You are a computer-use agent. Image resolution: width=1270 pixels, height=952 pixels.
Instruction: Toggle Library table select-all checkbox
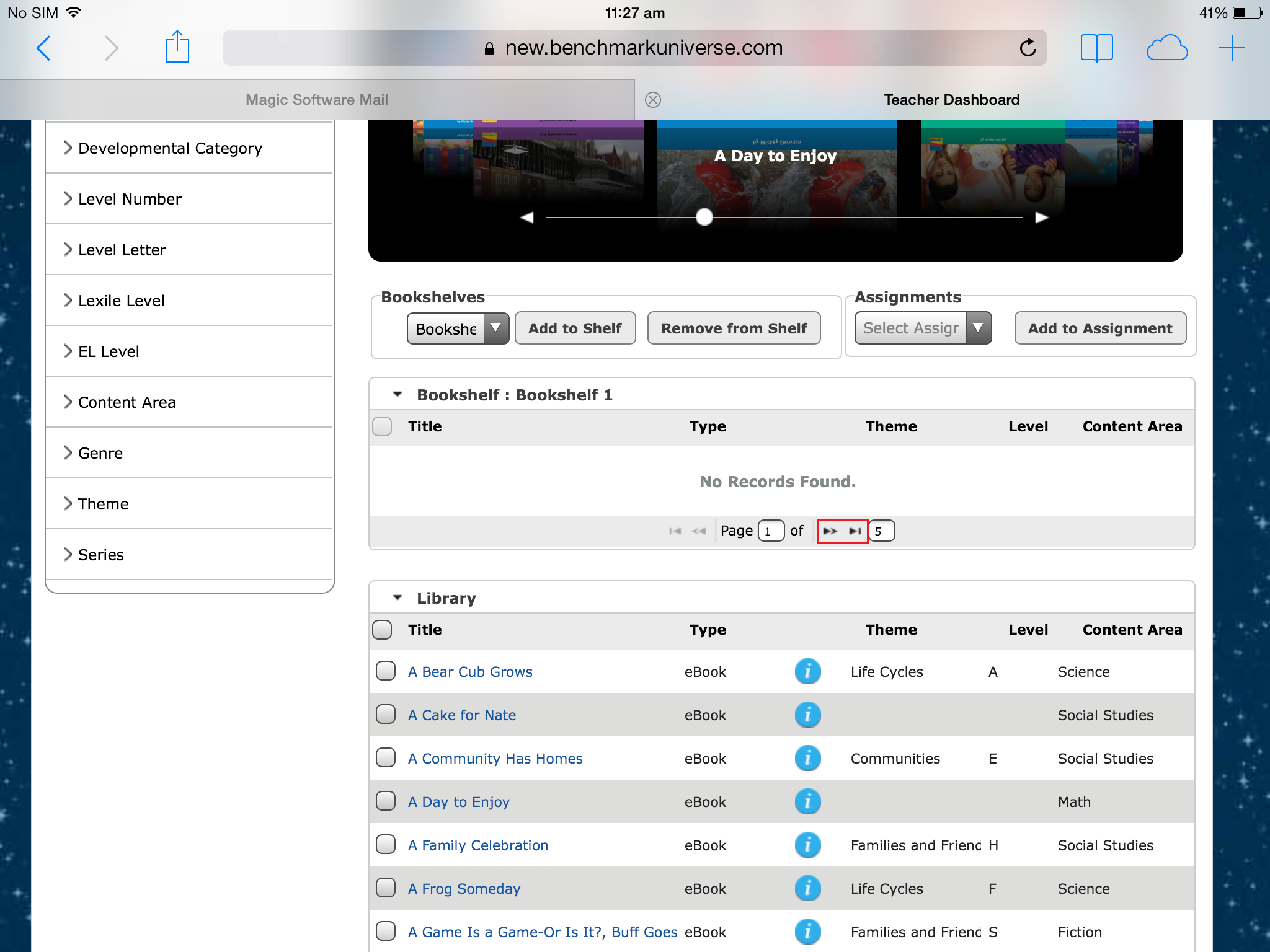tap(382, 630)
